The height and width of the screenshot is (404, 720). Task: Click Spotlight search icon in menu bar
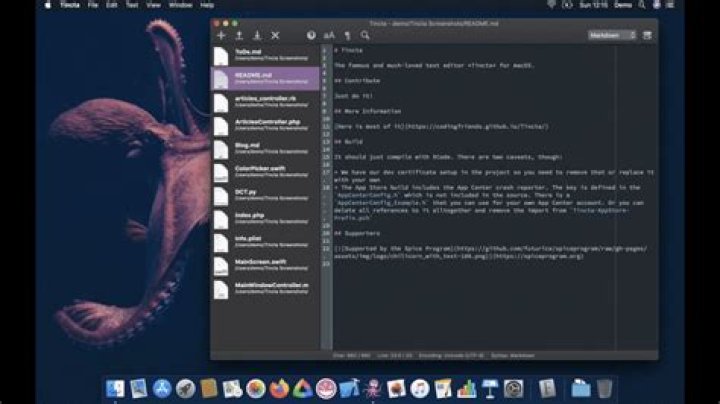point(641,5)
